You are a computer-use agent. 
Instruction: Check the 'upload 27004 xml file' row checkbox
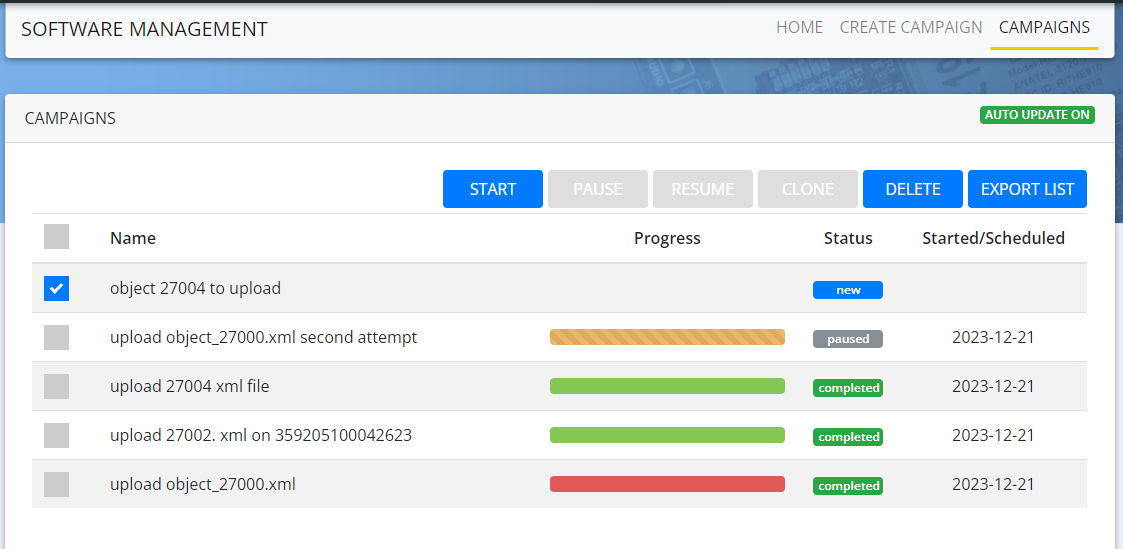point(56,387)
